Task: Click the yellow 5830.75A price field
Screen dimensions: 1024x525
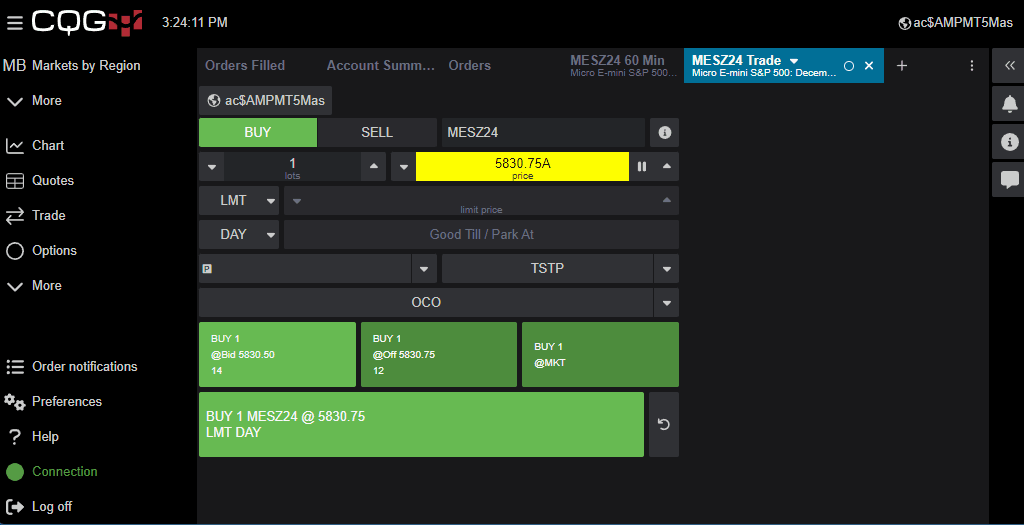Action: [x=522, y=166]
